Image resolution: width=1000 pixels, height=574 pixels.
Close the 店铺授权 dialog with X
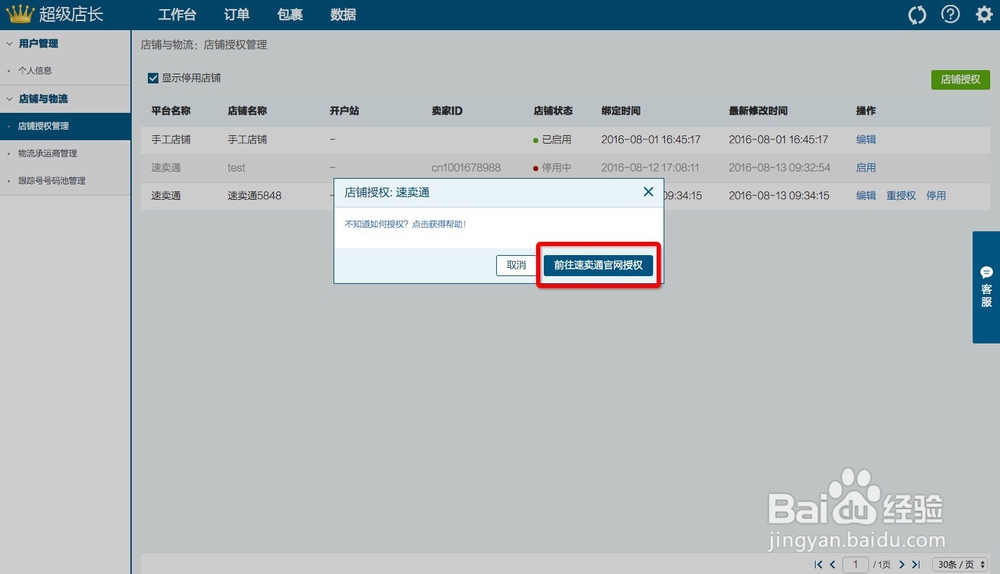(648, 192)
